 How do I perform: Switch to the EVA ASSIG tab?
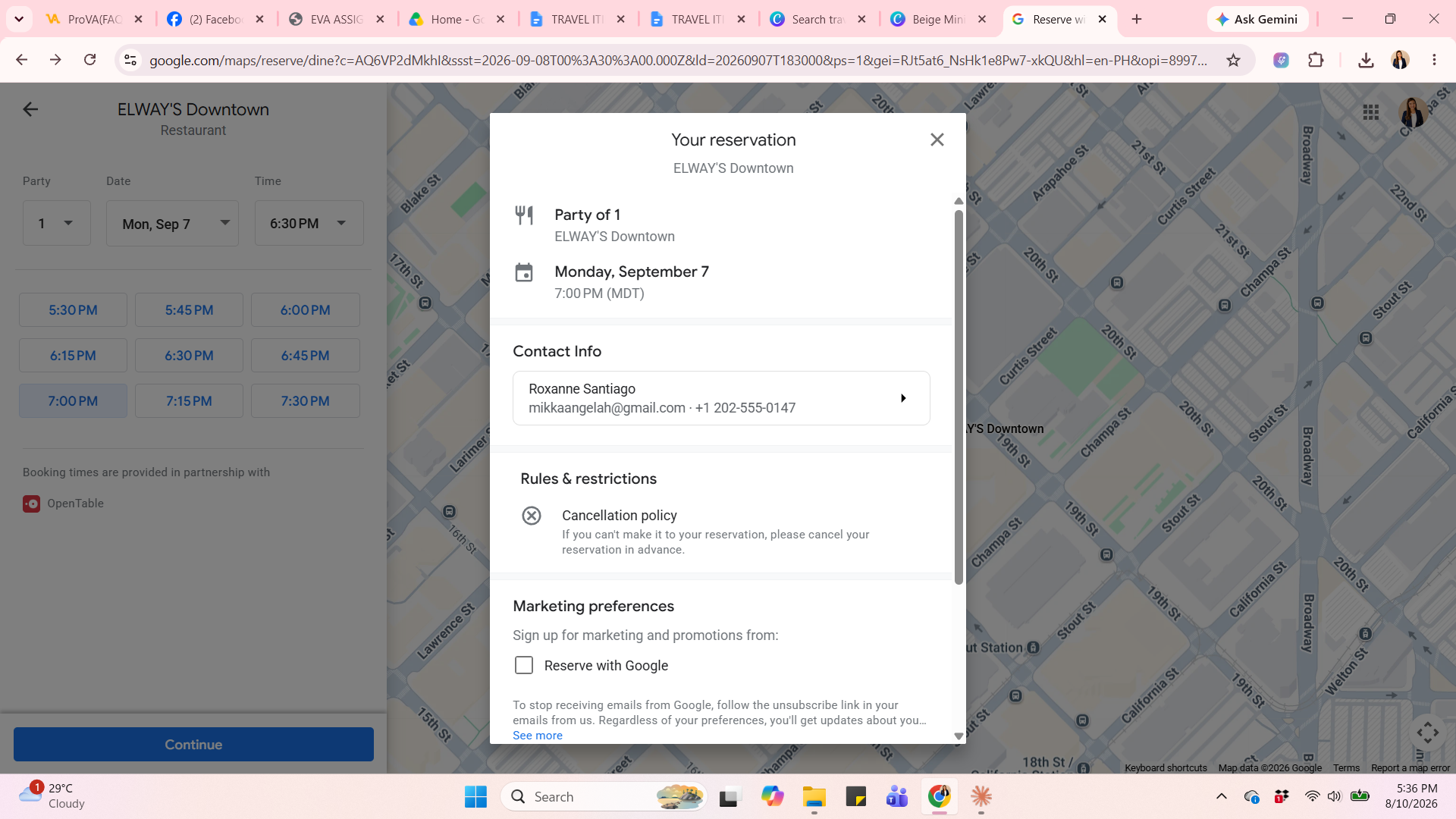click(337, 19)
